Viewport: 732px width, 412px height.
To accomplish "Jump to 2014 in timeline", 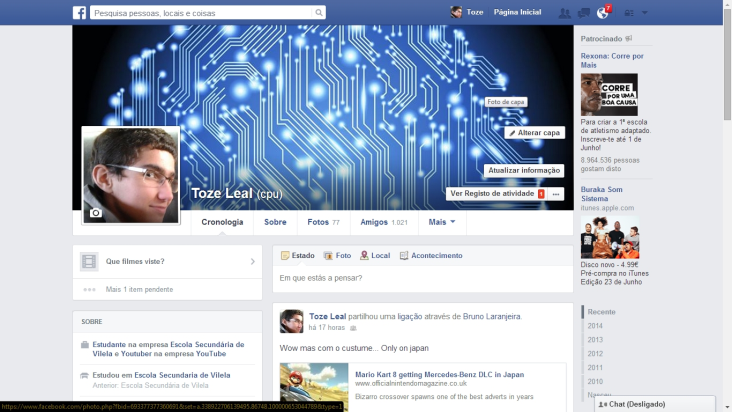I will point(595,326).
